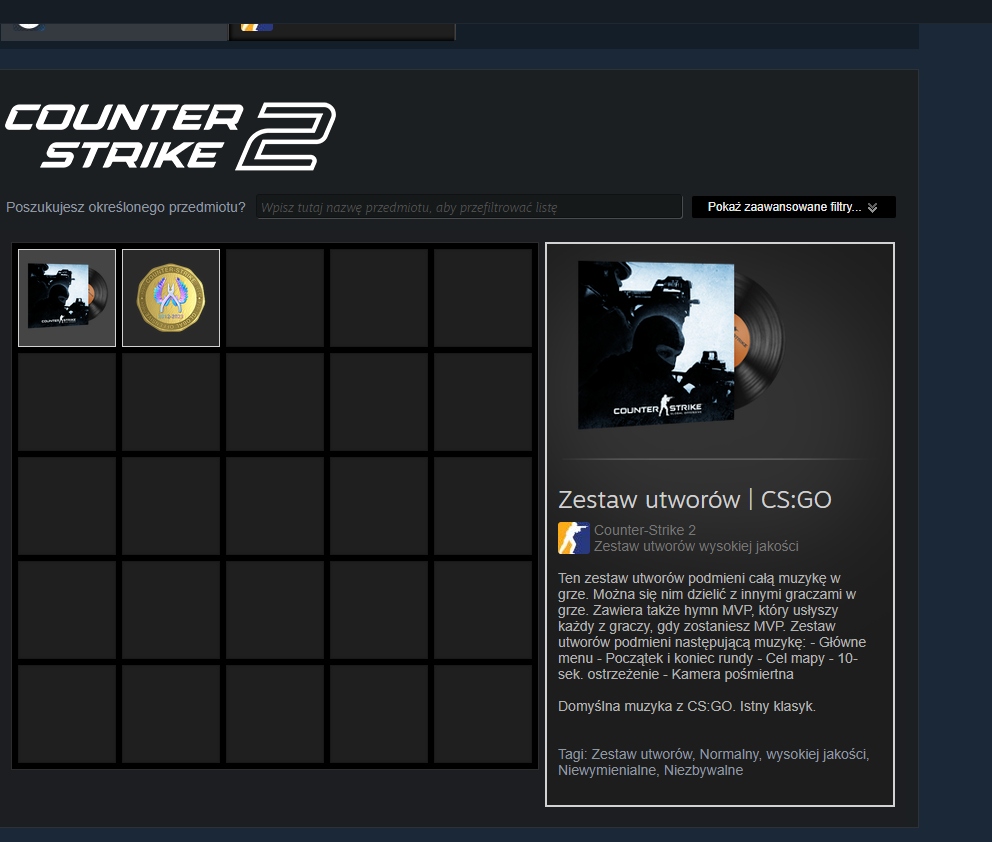Click the Domyślna muzyka z CS:GO description line

pyautogui.click(x=687, y=706)
